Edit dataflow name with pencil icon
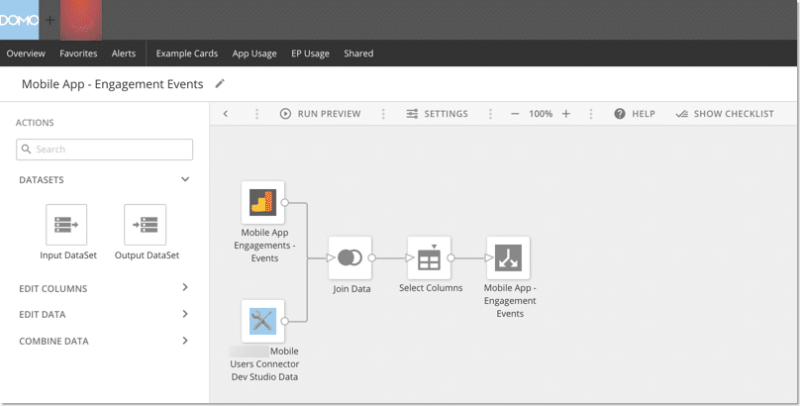The height and width of the screenshot is (406, 800). (x=219, y=84)
